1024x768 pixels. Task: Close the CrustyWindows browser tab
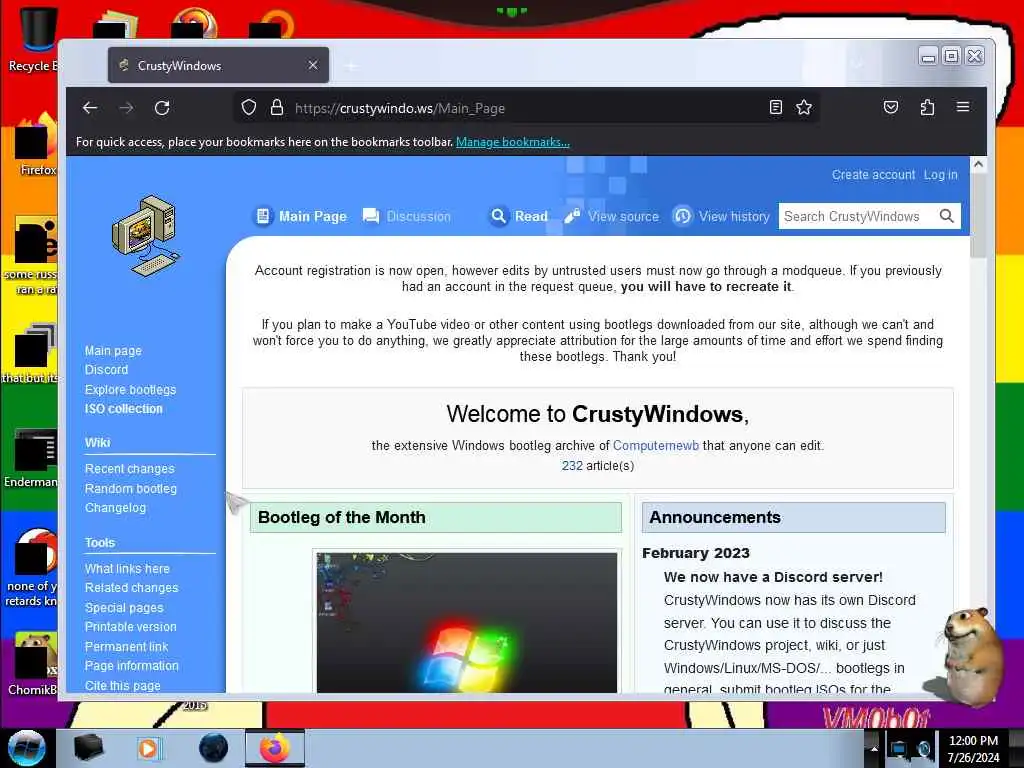[313, 65]
